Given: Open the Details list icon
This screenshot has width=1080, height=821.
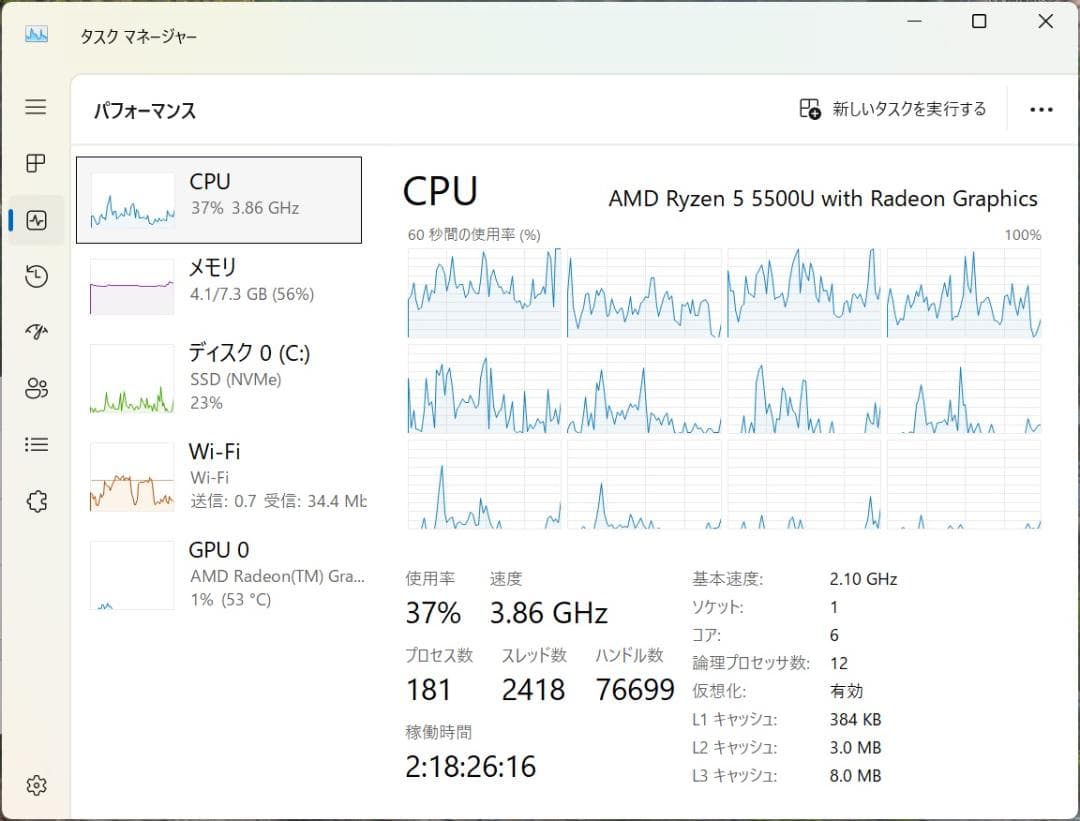Looking at the screenshot, I should 36,444.
